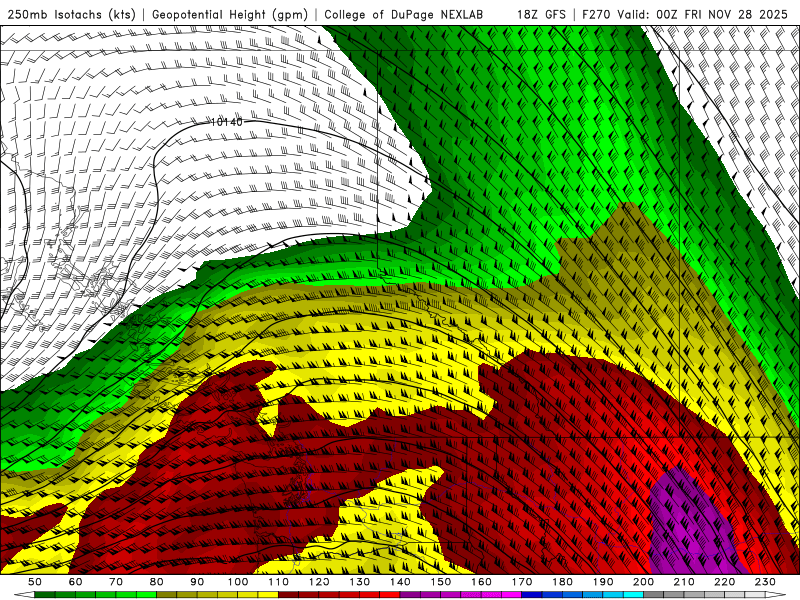Click the "250mb Isotachs (kts)" title text
This screenshot has height=600, width=800.
[71, 14]
